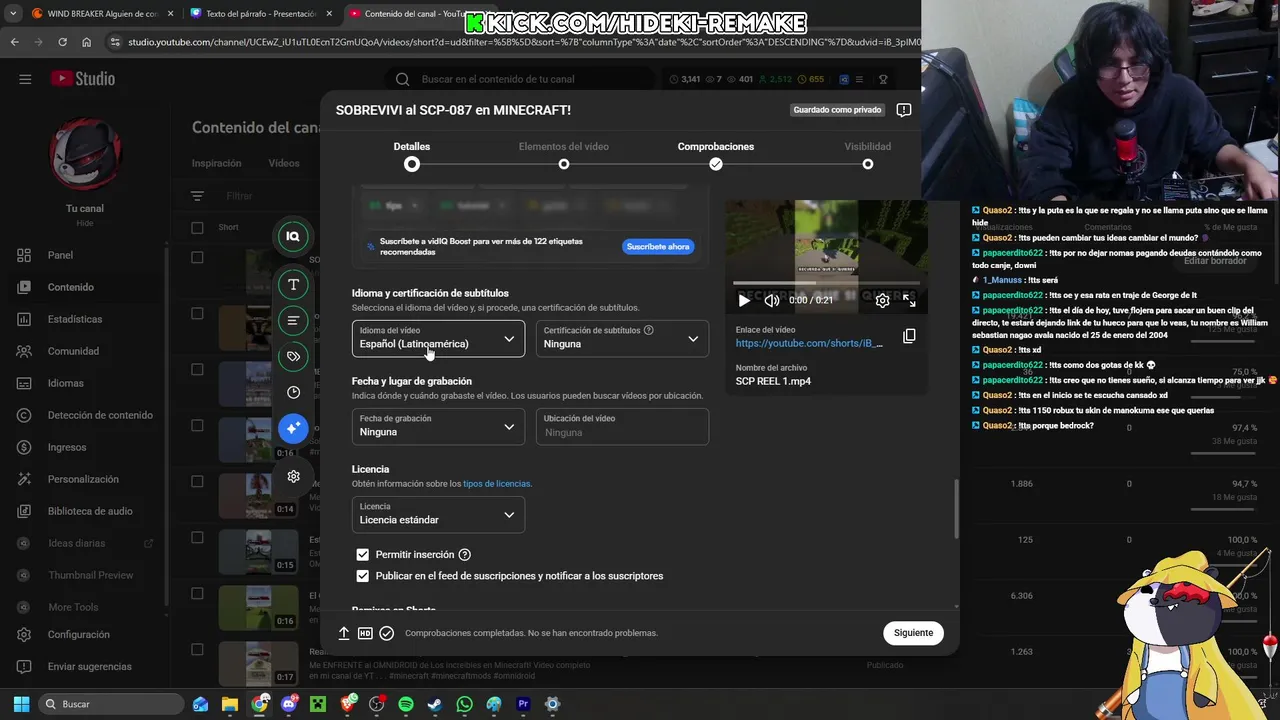Open the Fecha de grabación dropdown
Image resolution: width=1280 pixels, height=720 pixels.
(438, 426)
